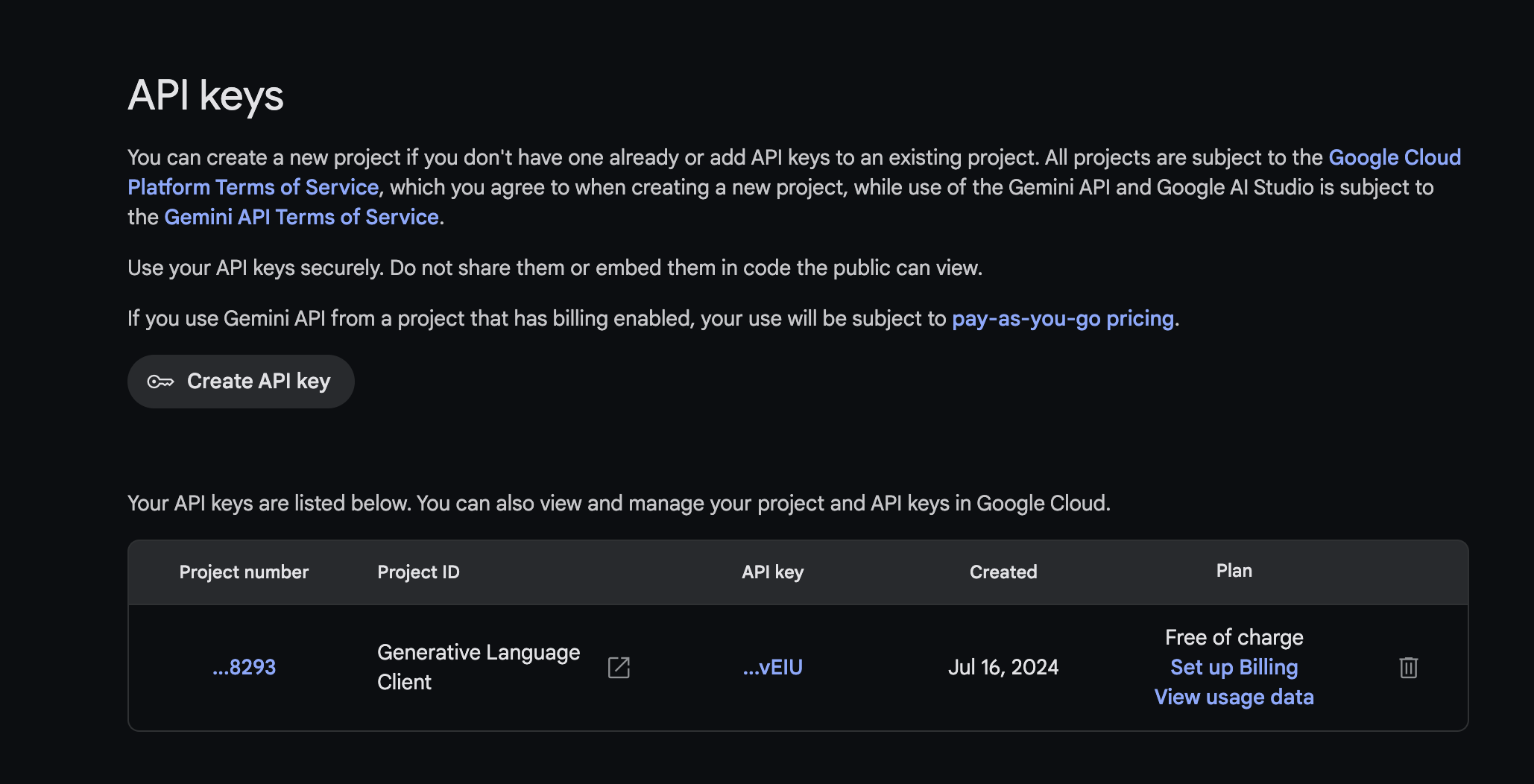Click the Created column header
1534x784 pixels.
1003,572
